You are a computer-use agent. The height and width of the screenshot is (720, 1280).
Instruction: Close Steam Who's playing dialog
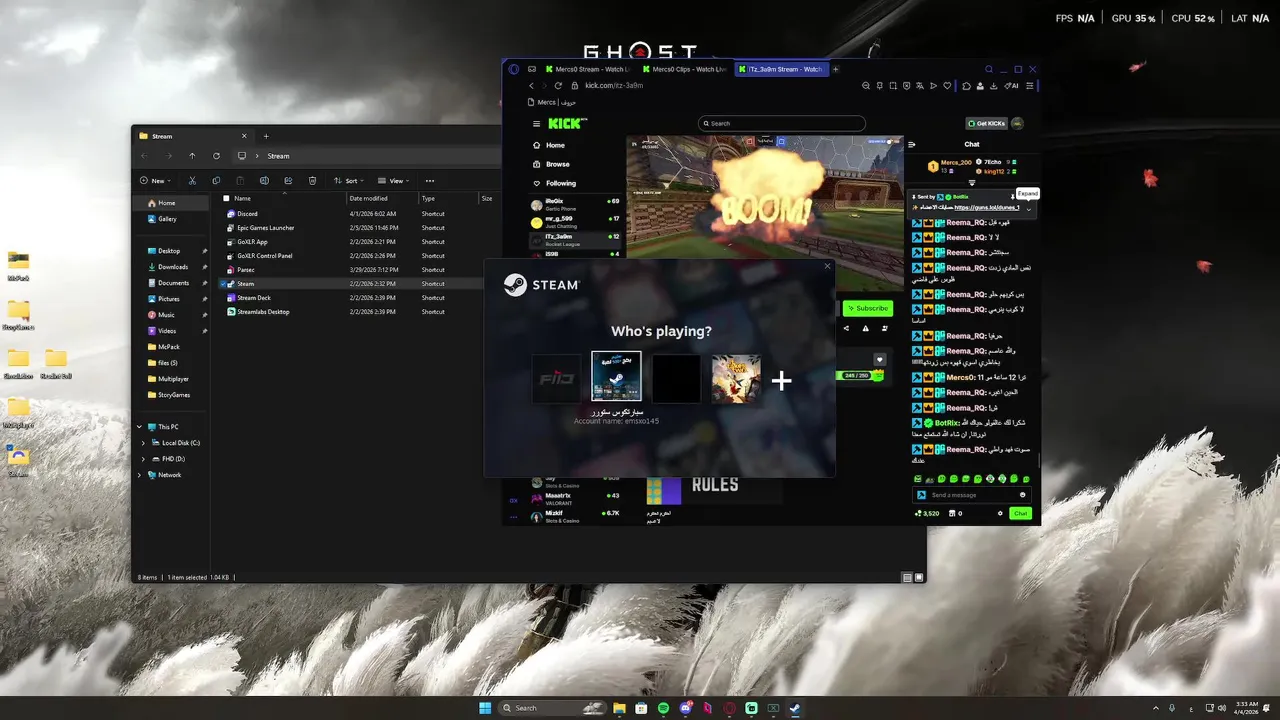coord(827,266)
